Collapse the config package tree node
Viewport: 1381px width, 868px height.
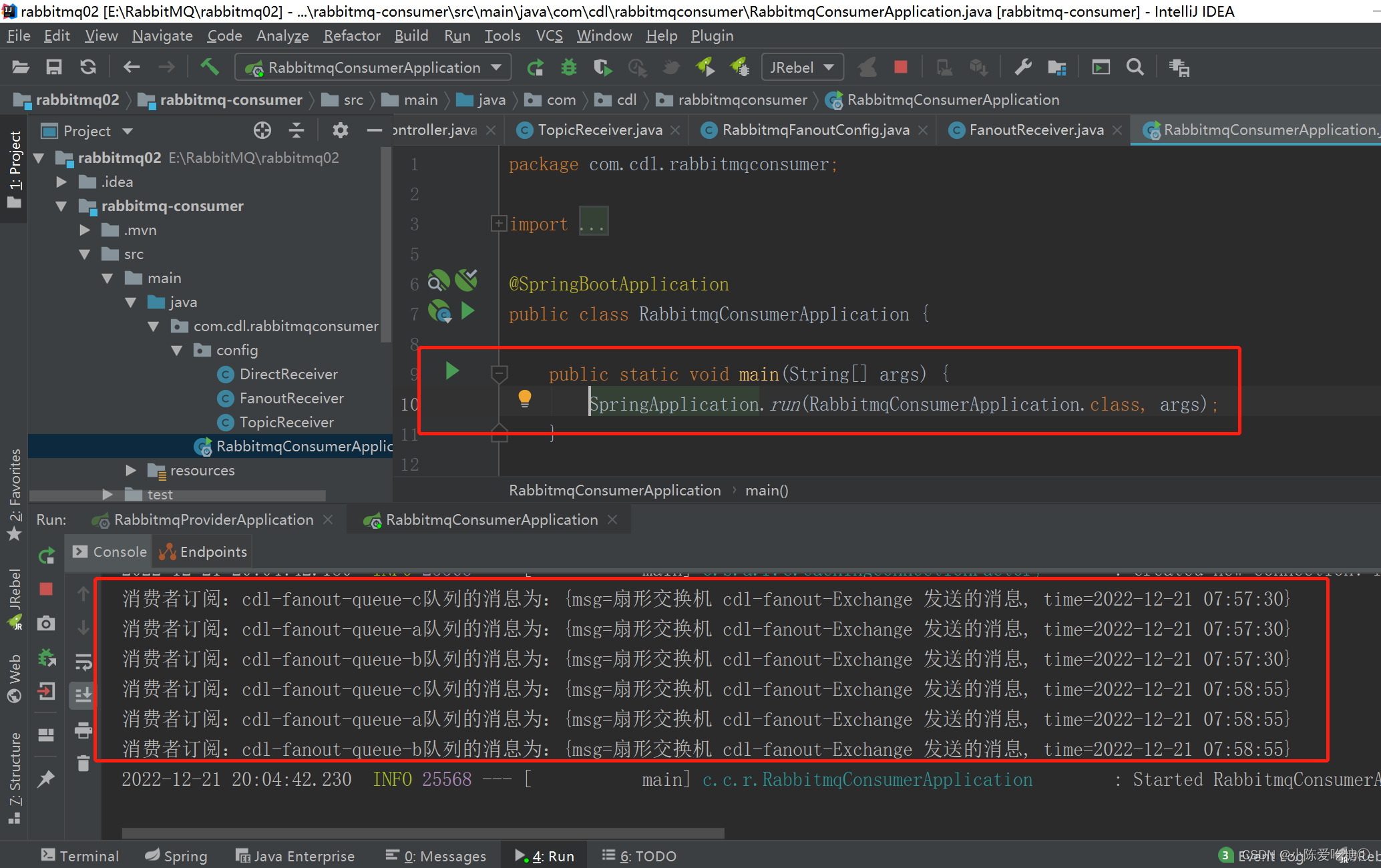click(177, 350)
